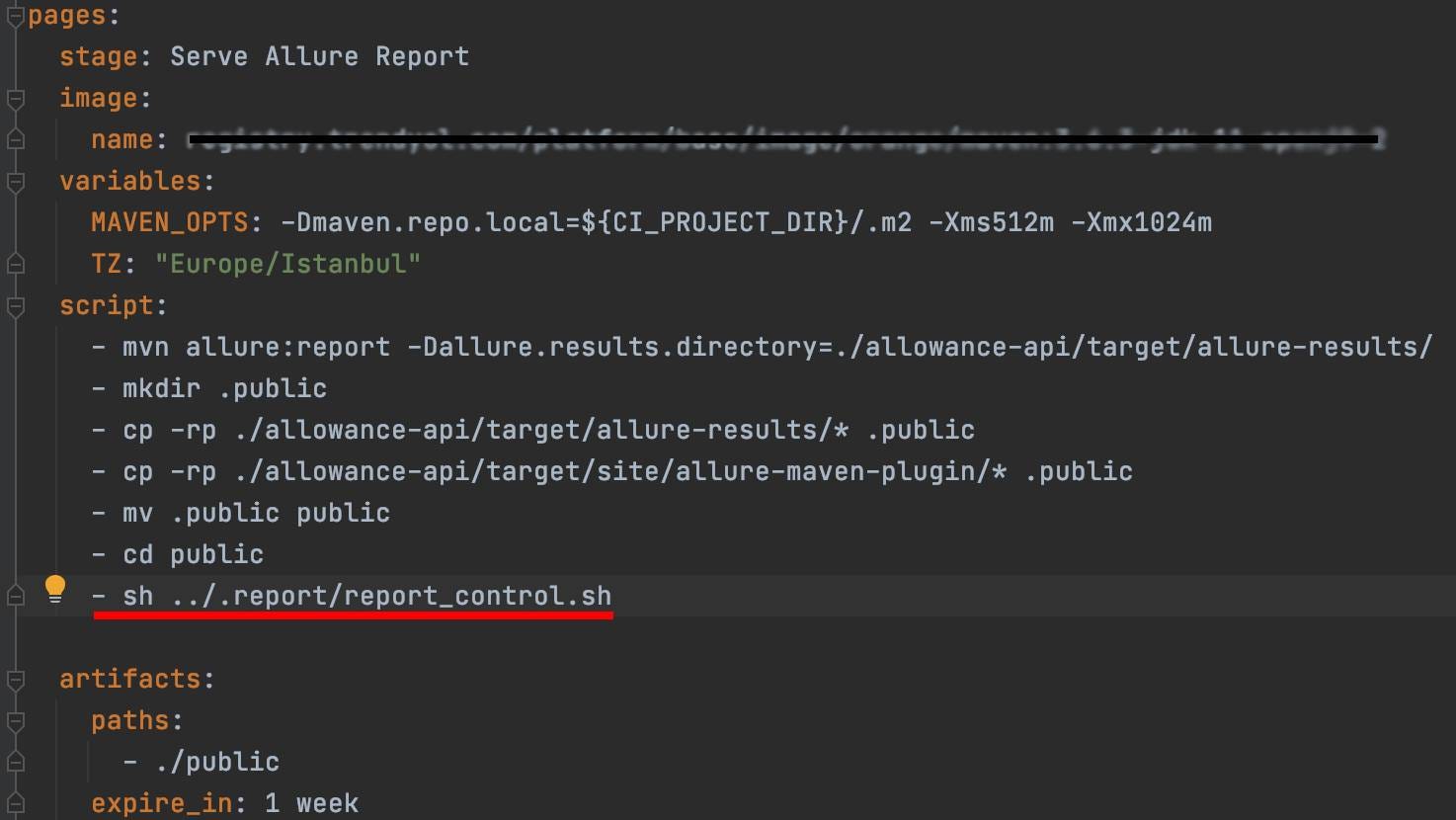
Task: Click the underlined report_control.sh script path
Action: coord(391,596)
